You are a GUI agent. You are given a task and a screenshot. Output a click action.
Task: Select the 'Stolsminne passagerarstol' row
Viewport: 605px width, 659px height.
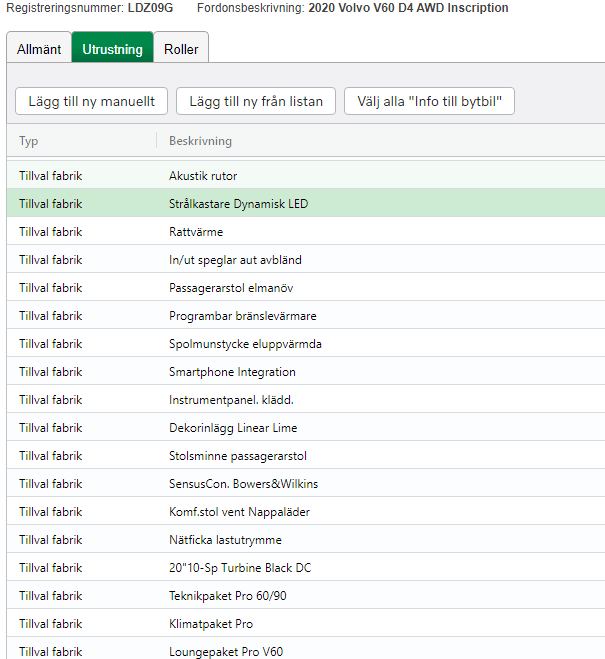(x=306, y=456)
